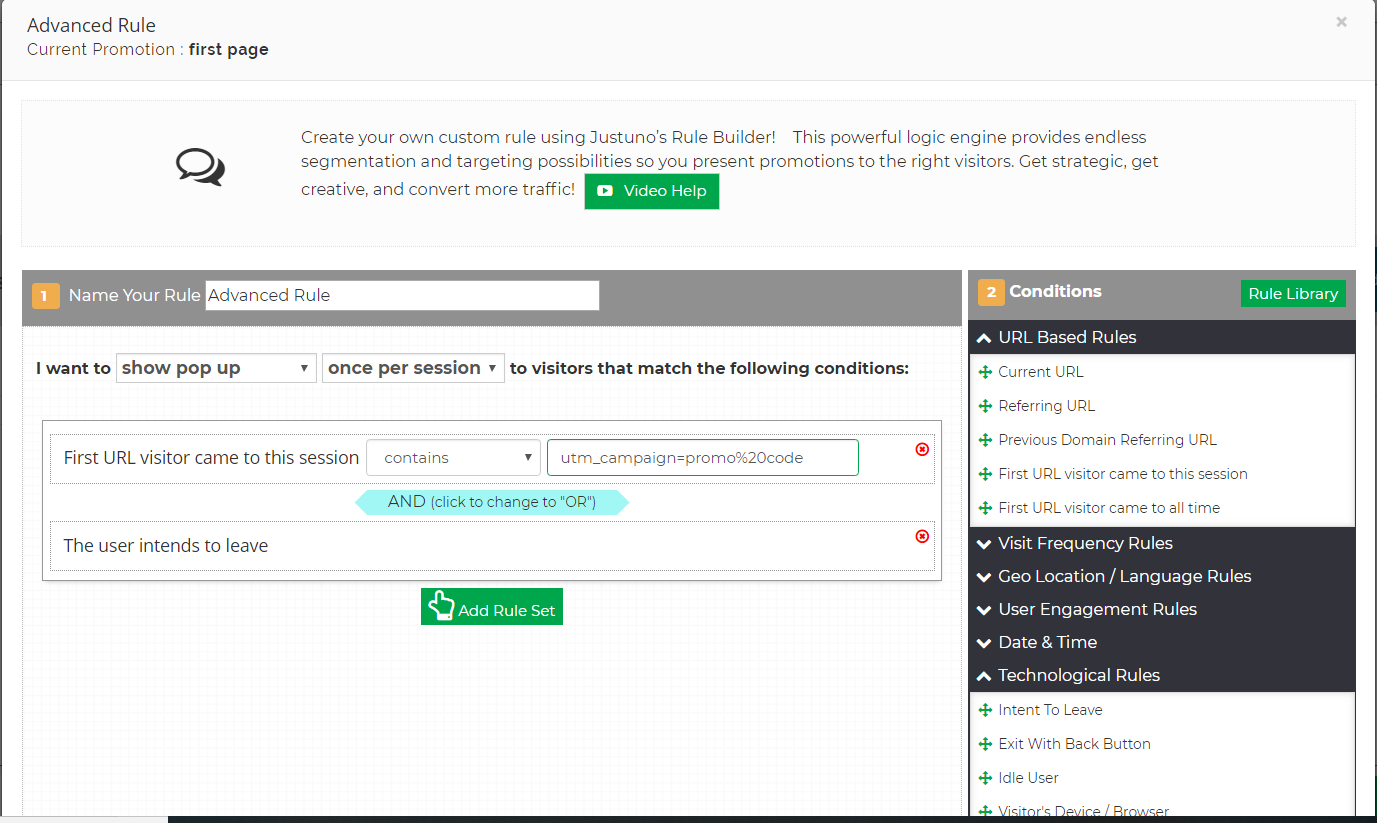Image resolution: width=1377 pixels, height=823 pixels.
Task: Click the move icon beside Referring URL
Action: [x=985, y=406]
